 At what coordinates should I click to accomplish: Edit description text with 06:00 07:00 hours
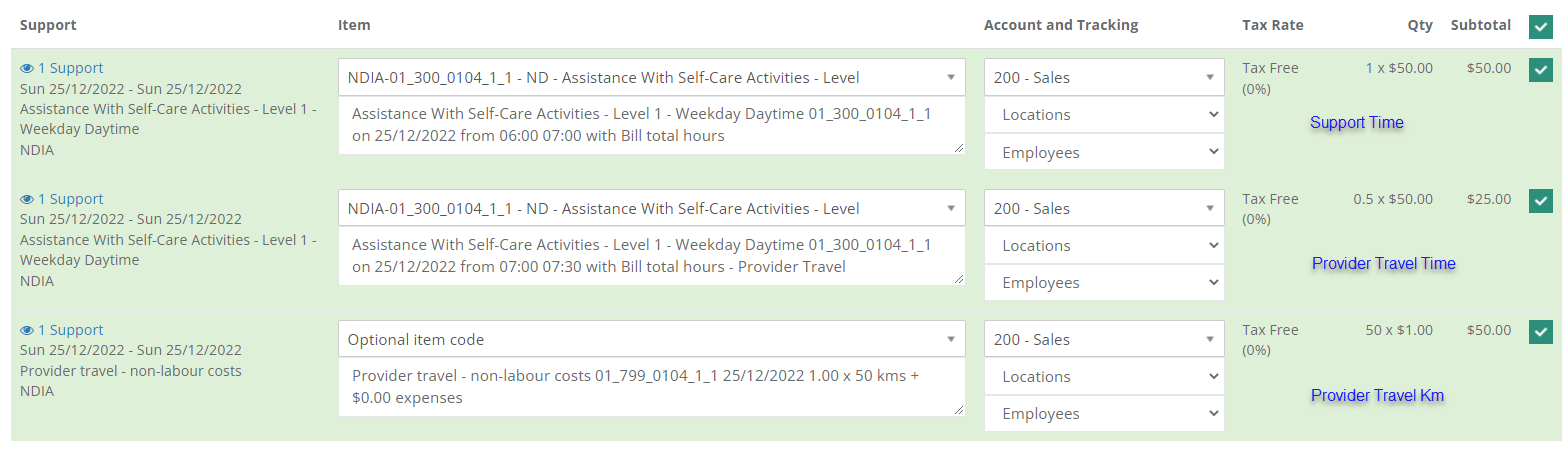pyautogui.click(x=651, y=125)
